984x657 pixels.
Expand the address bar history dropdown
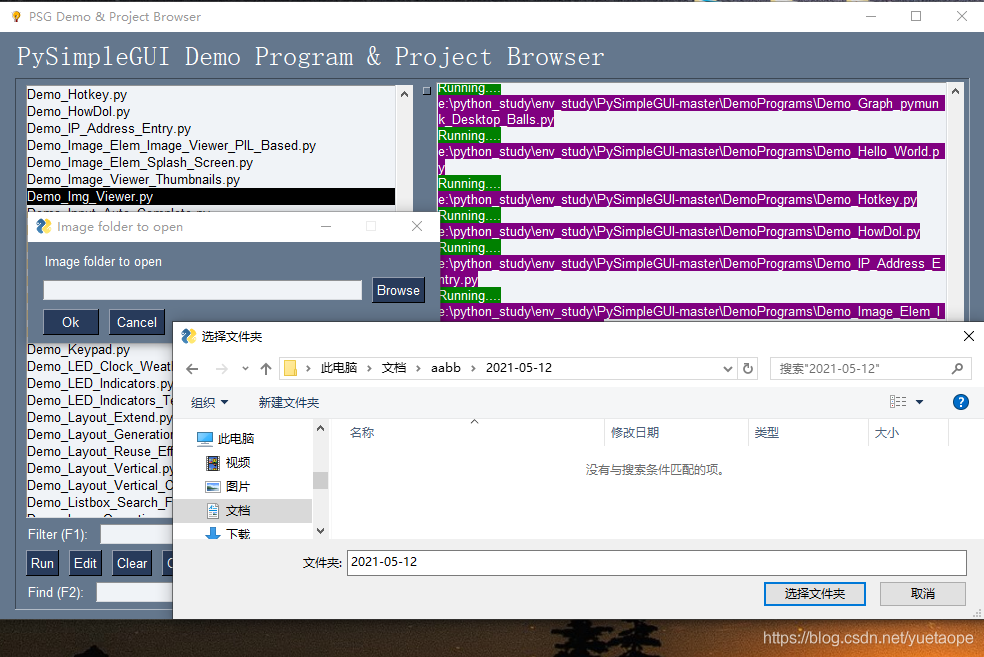(x=727, y=368)
